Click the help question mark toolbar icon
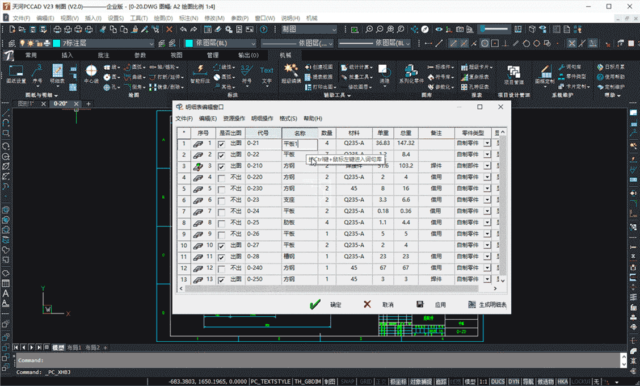 coord(264,29)
